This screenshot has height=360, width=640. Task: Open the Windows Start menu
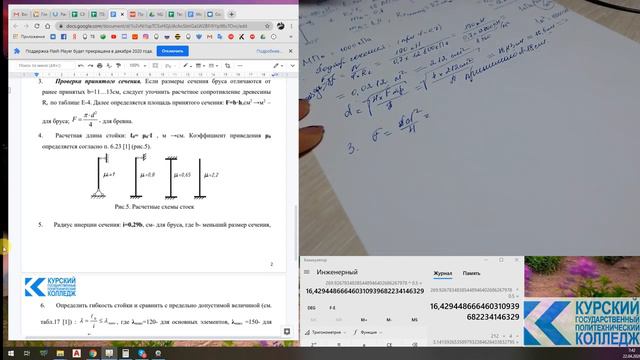11,353
